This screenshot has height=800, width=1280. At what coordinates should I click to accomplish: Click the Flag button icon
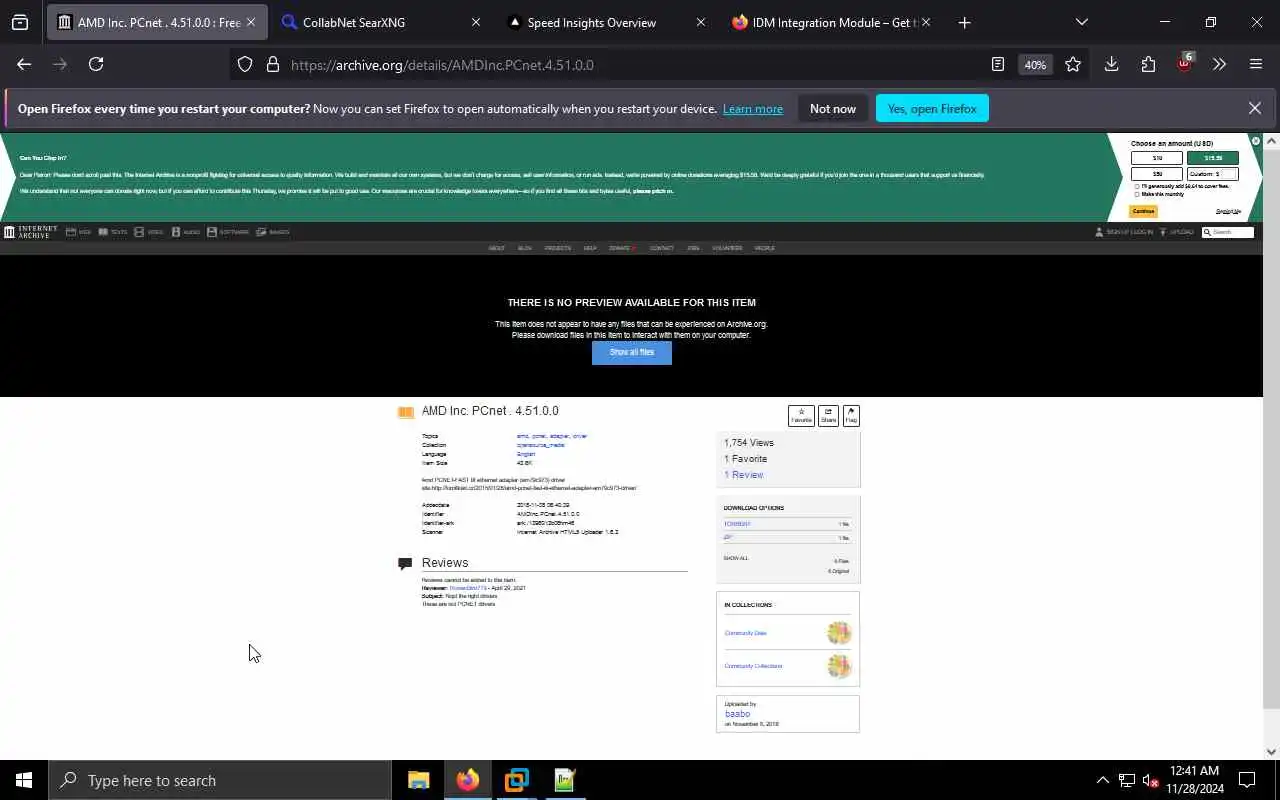click(851, 415)
